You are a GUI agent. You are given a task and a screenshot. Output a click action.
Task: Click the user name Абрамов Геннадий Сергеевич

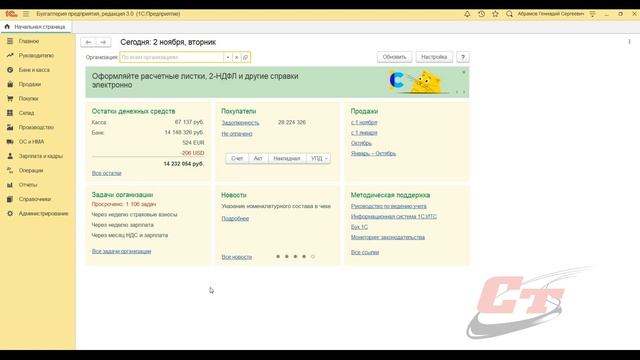[x=551, y=14]
